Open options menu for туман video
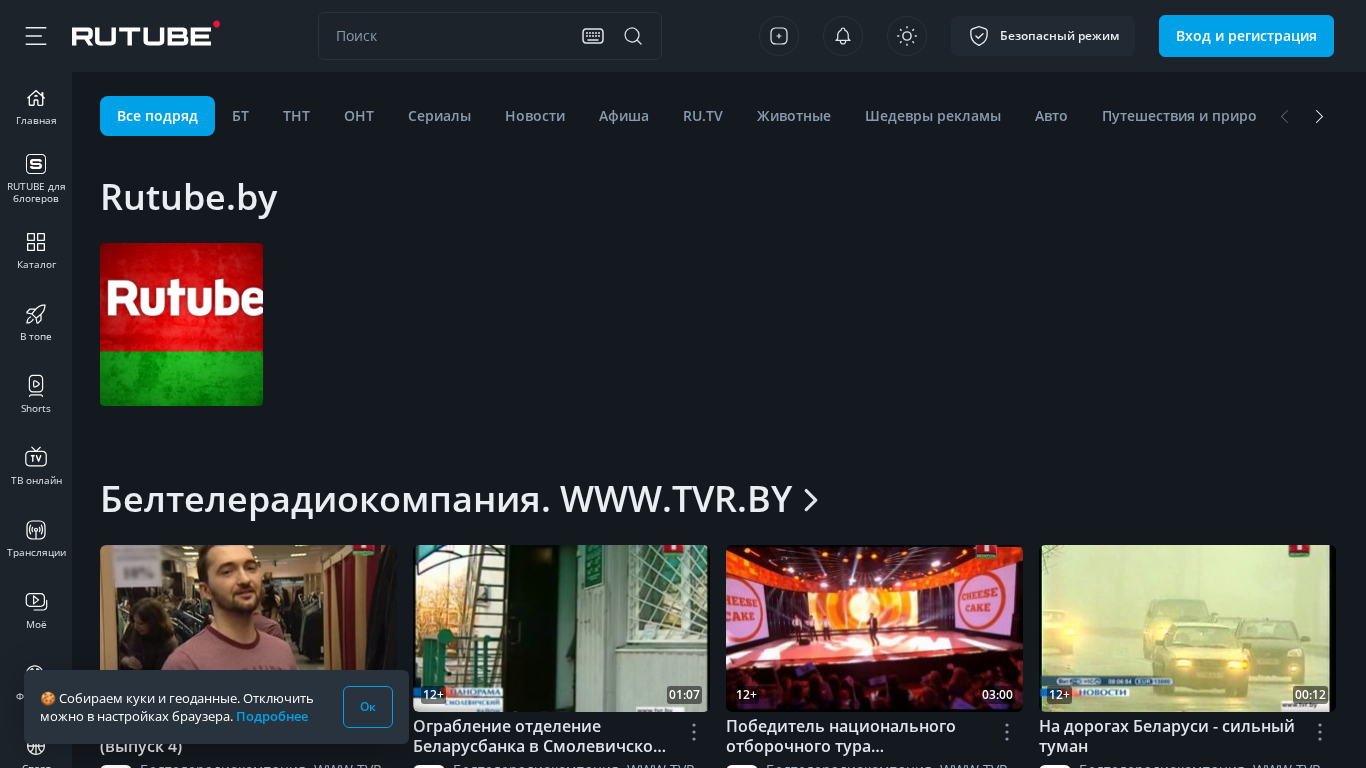 [x=1320, y=732]
